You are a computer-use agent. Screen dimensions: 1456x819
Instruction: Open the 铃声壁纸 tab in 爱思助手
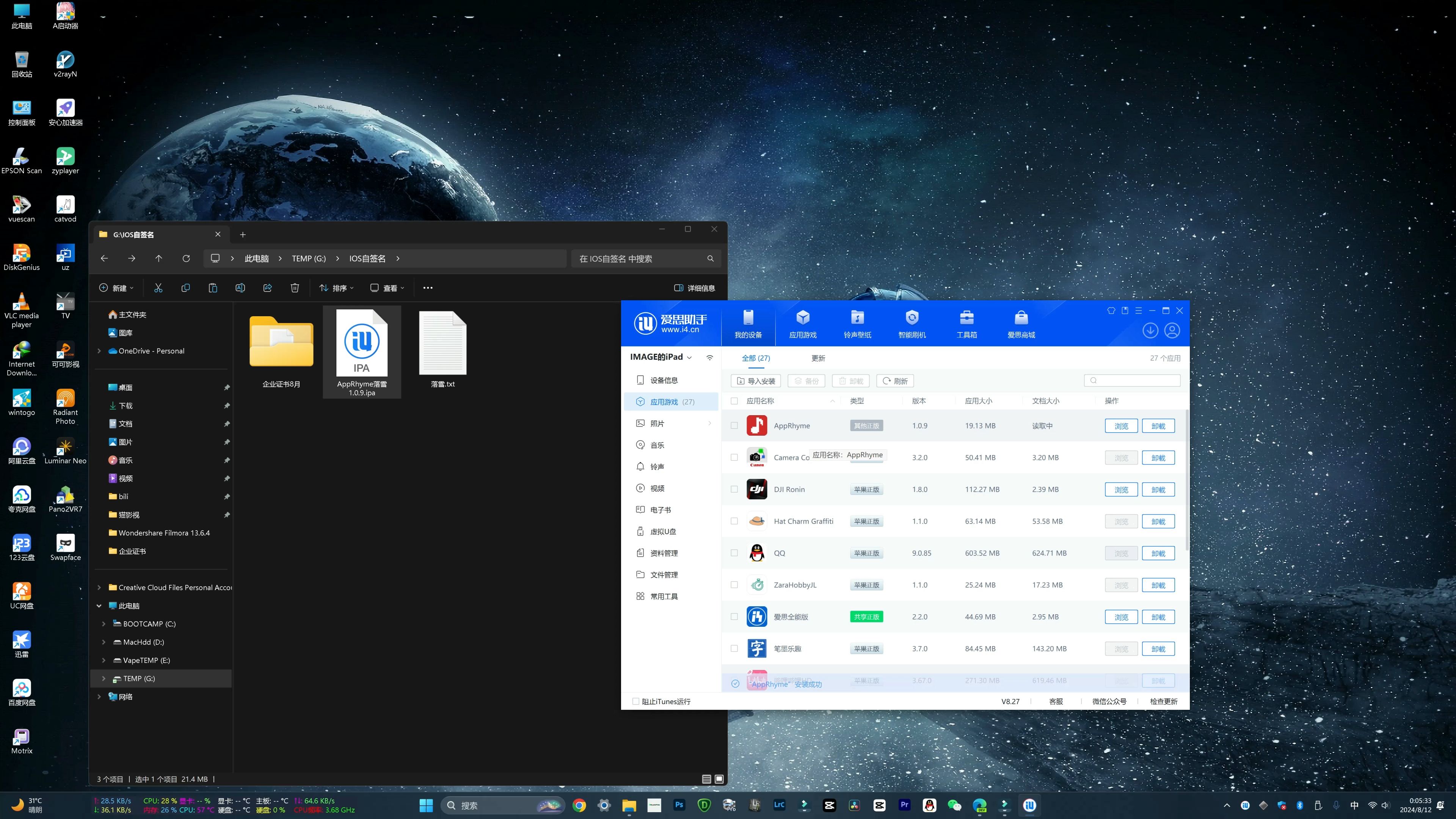click(x=857, y=323)
